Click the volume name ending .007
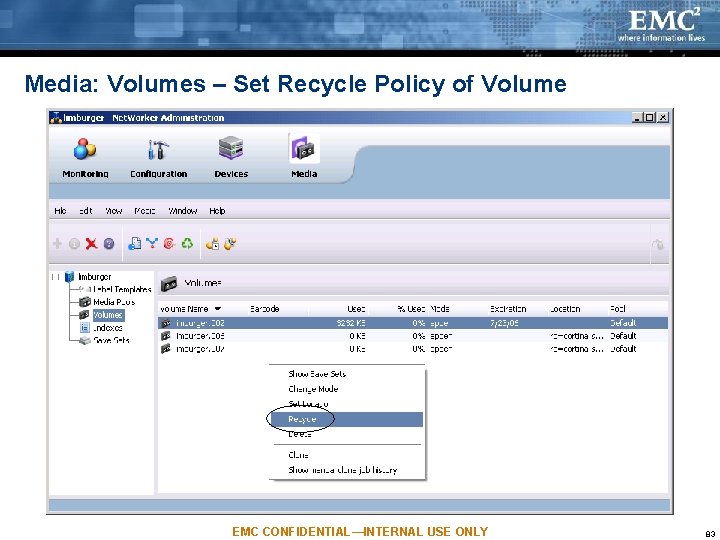The height and width of the screenshot is (540, 720). 200,349
